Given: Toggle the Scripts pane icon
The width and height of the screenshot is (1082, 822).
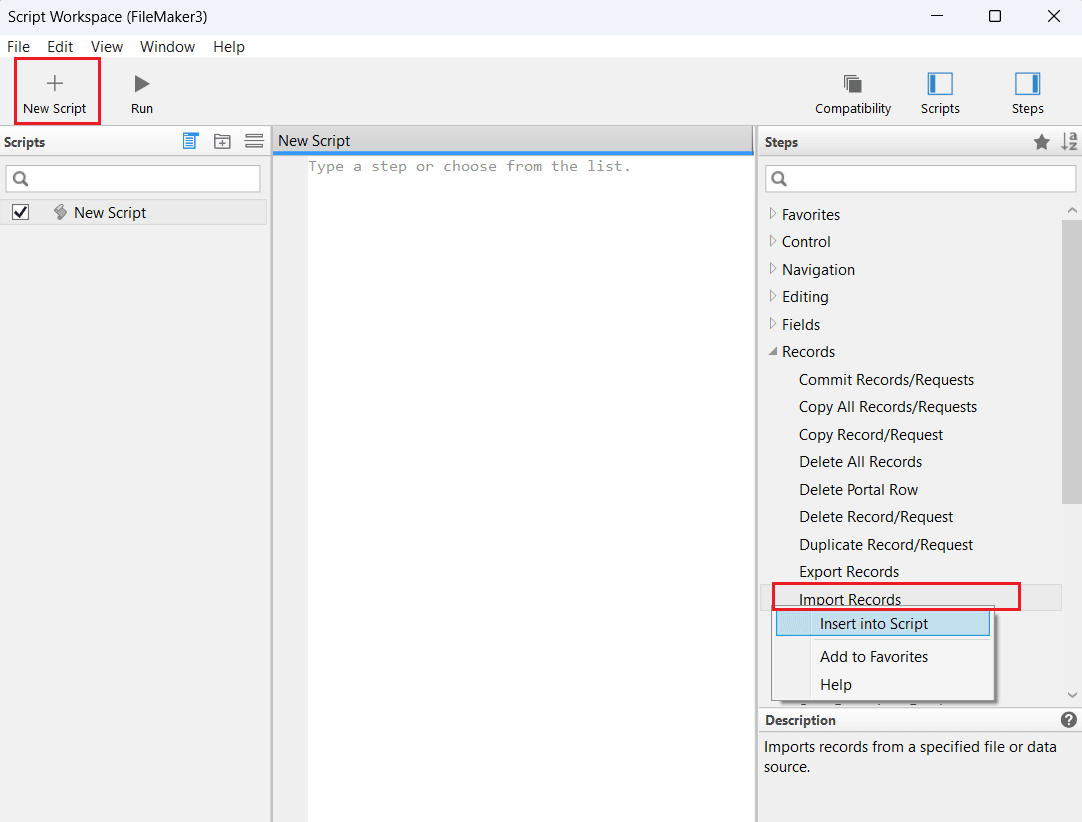Looking at the screenshot, I should [x=940, y=84].
